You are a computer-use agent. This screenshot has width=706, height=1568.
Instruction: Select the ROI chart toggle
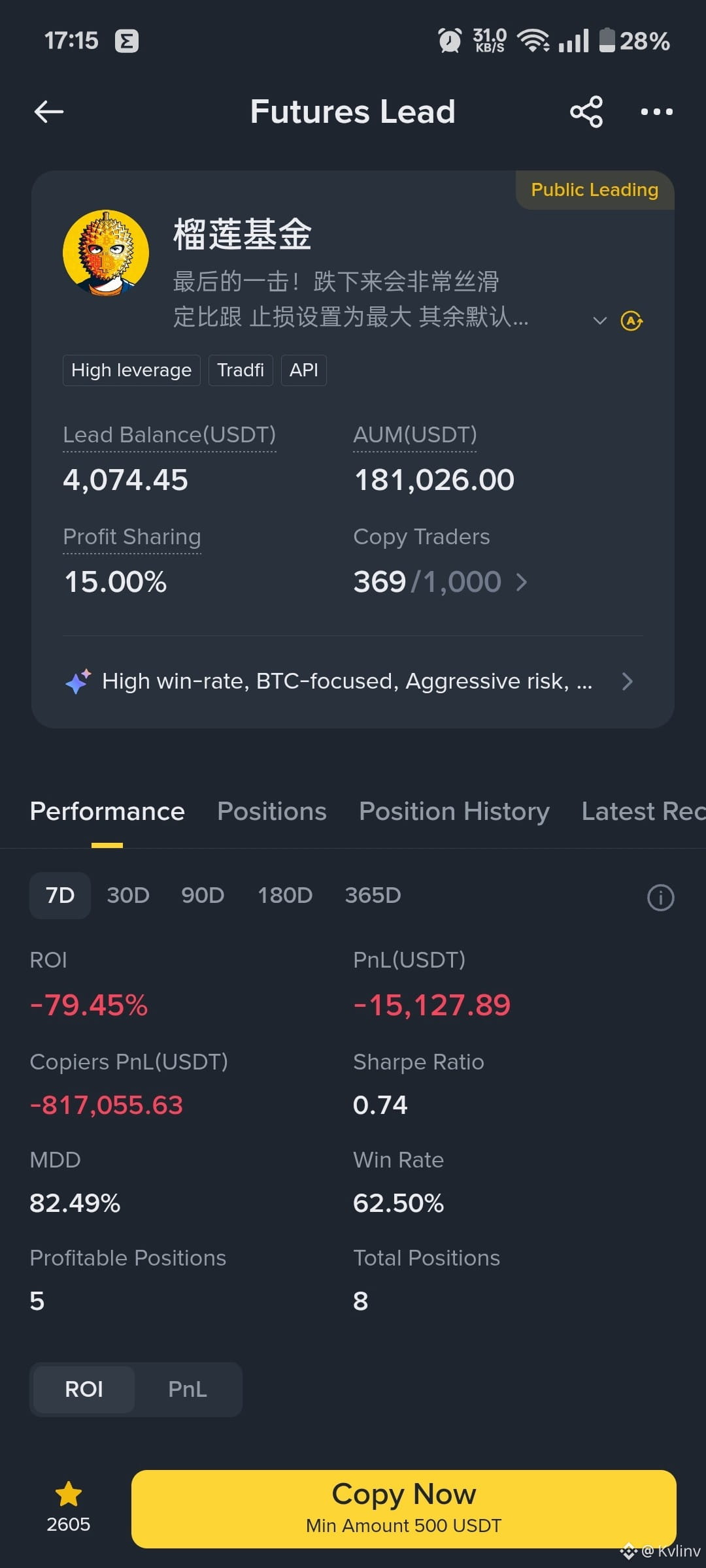84,1389
